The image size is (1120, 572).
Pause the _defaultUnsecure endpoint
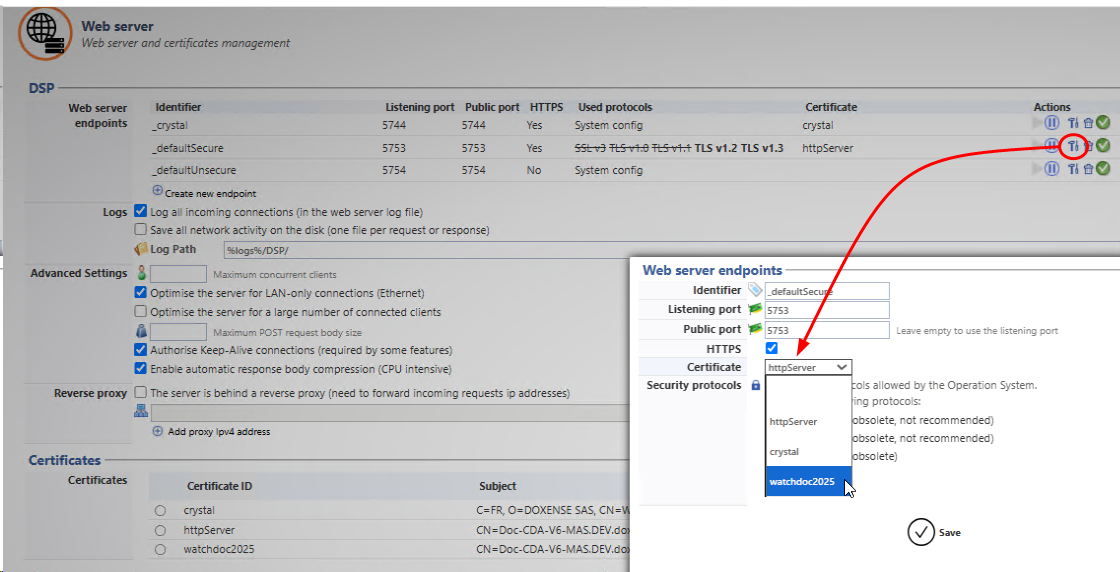(x=1051, y=170)
